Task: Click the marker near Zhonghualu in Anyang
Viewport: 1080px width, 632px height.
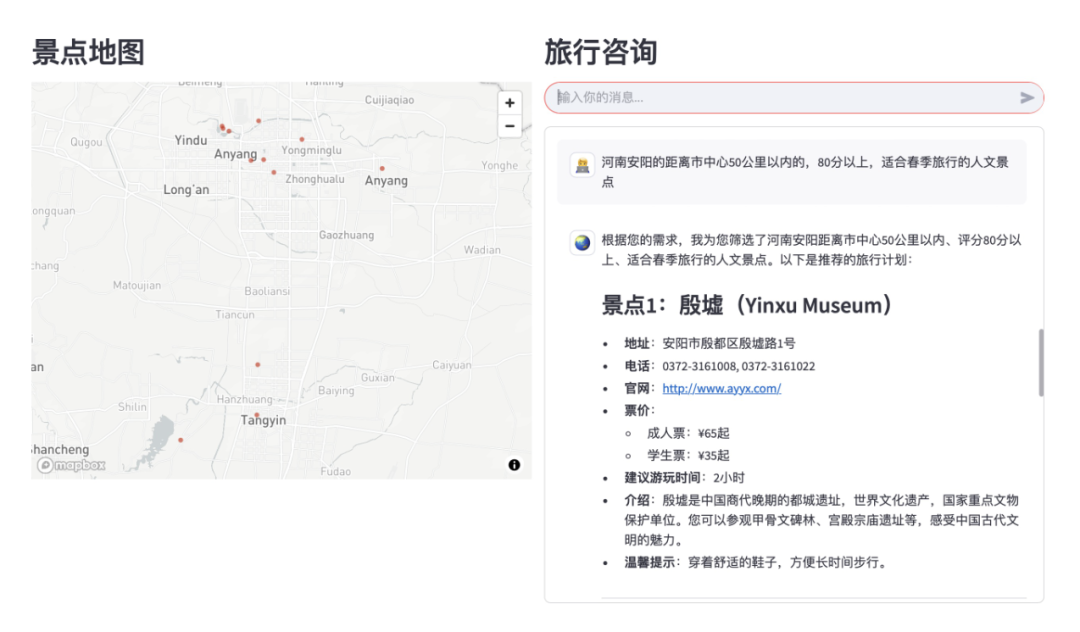Action: 274,173
